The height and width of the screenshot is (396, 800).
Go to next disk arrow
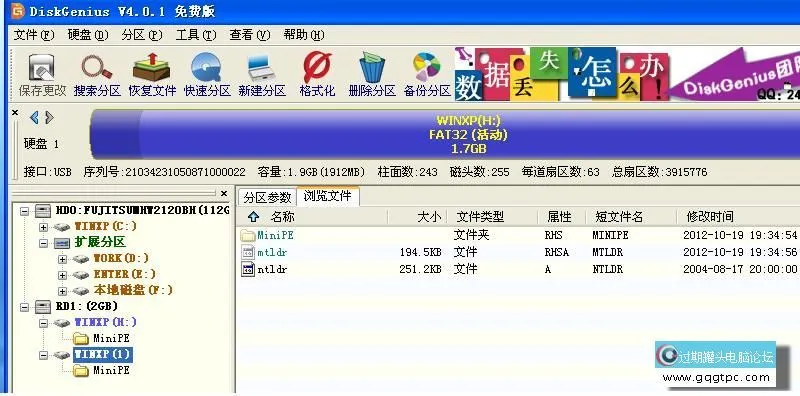(x=49, y=118)
